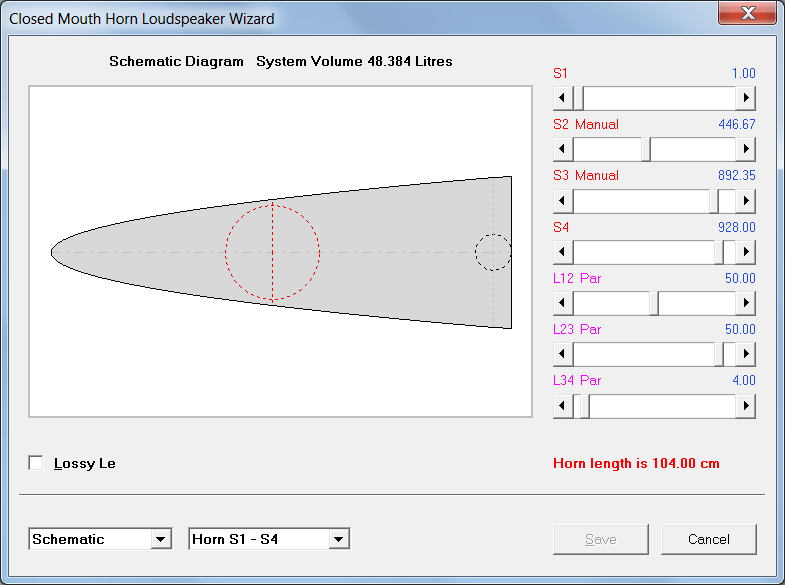Click the L34 Par label

coord(577,380)
